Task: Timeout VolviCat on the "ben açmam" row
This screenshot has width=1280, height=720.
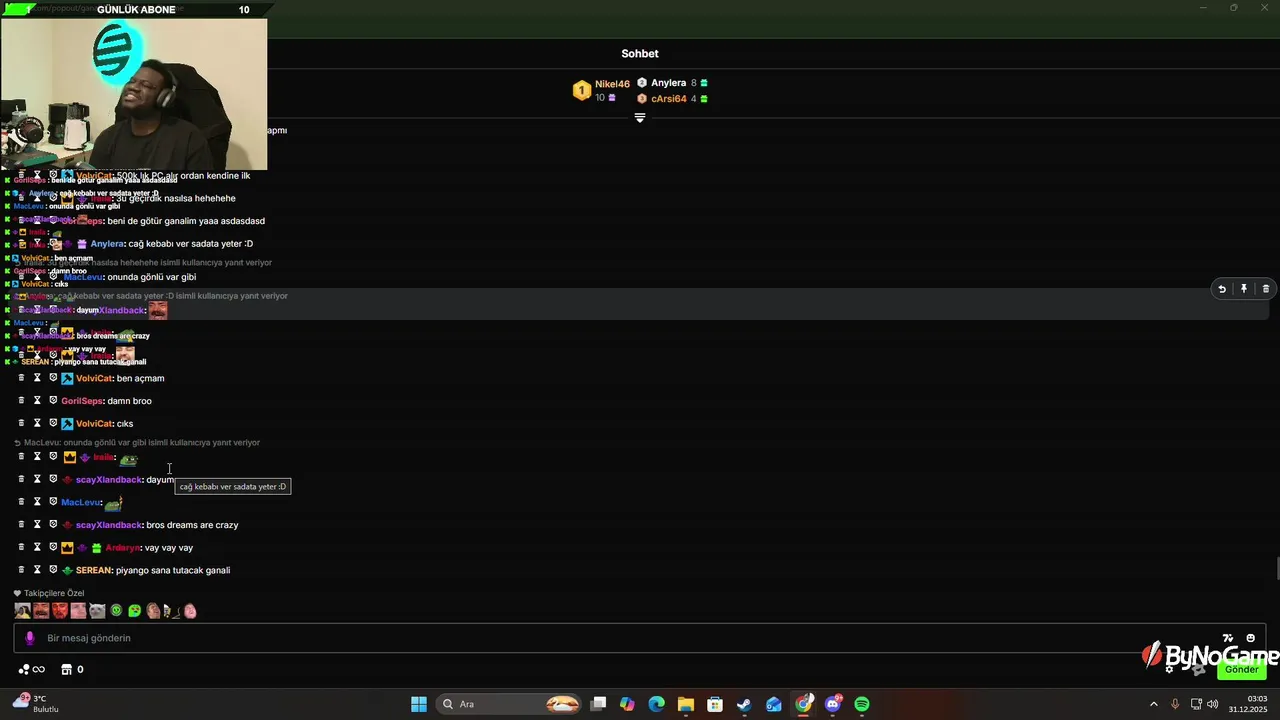Action: pos(37,378)
